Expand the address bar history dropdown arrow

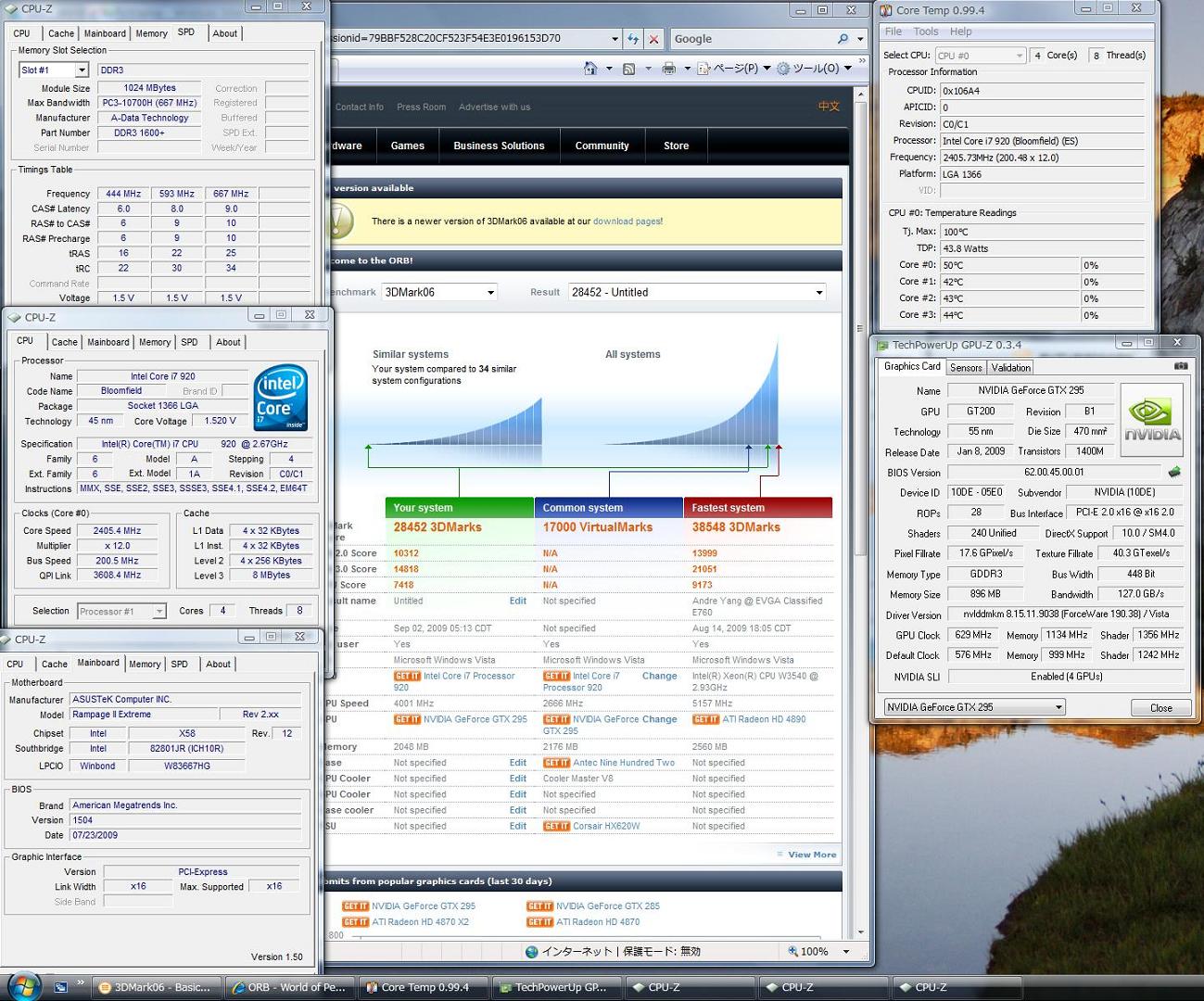coord(615,39)
